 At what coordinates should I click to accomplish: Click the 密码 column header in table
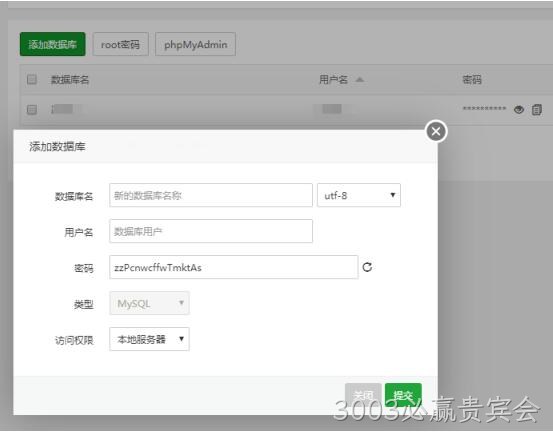[472, 80]
